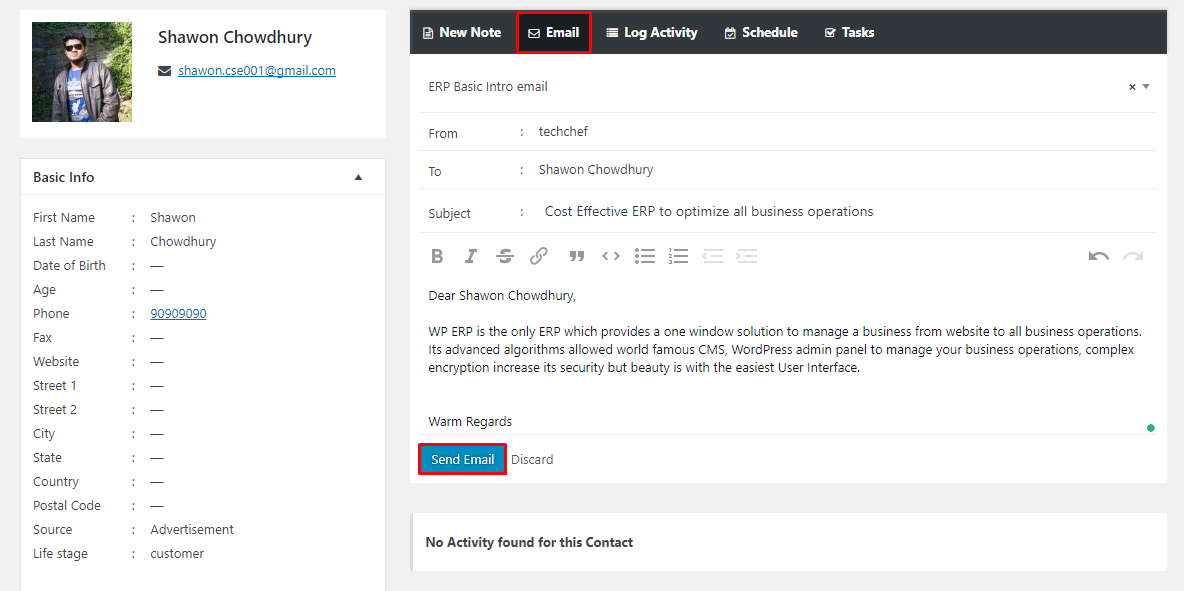Create a numbered list in email body
The width and height of the screenshot is (1184, 591).
678,256
